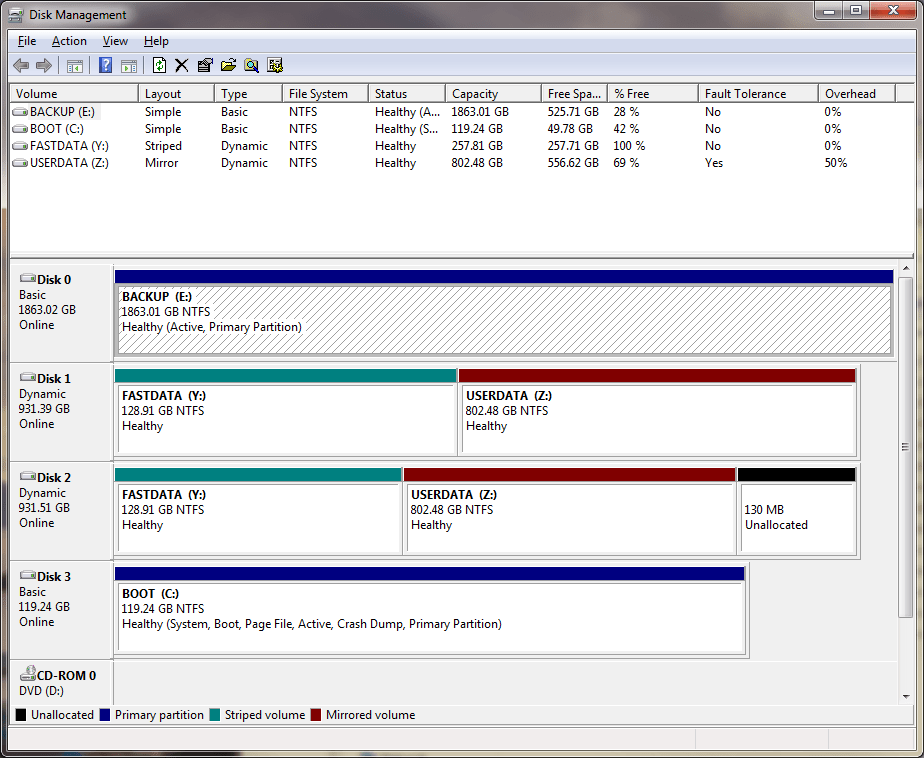This screenshot has width=924, height=758.
Task: Open the View menu
Action: 115,41
